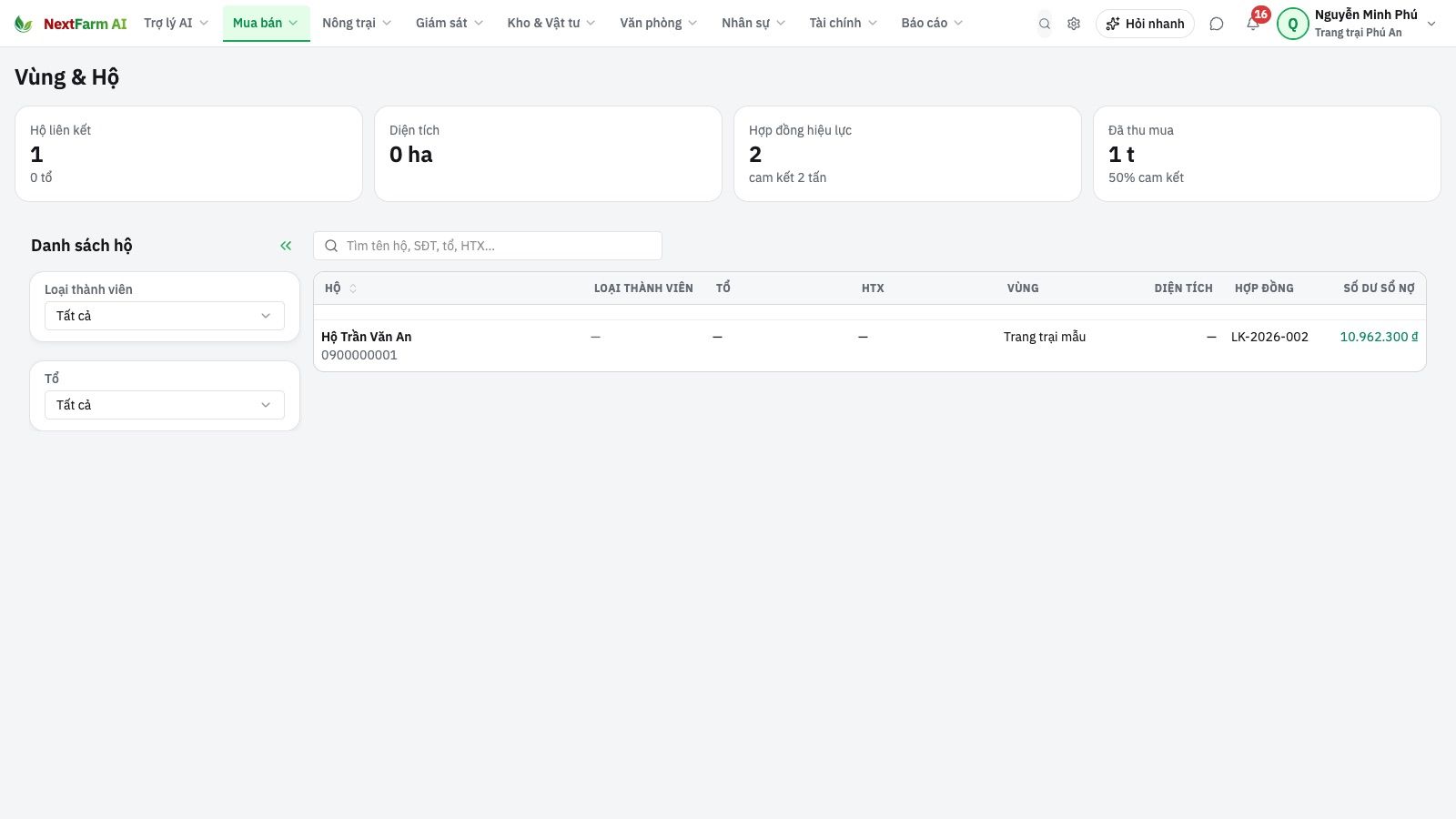This screenshot has width=1456, height=819.
Task: Click the Nguyễn Minh Phú user name
Action: point(1366,15)
